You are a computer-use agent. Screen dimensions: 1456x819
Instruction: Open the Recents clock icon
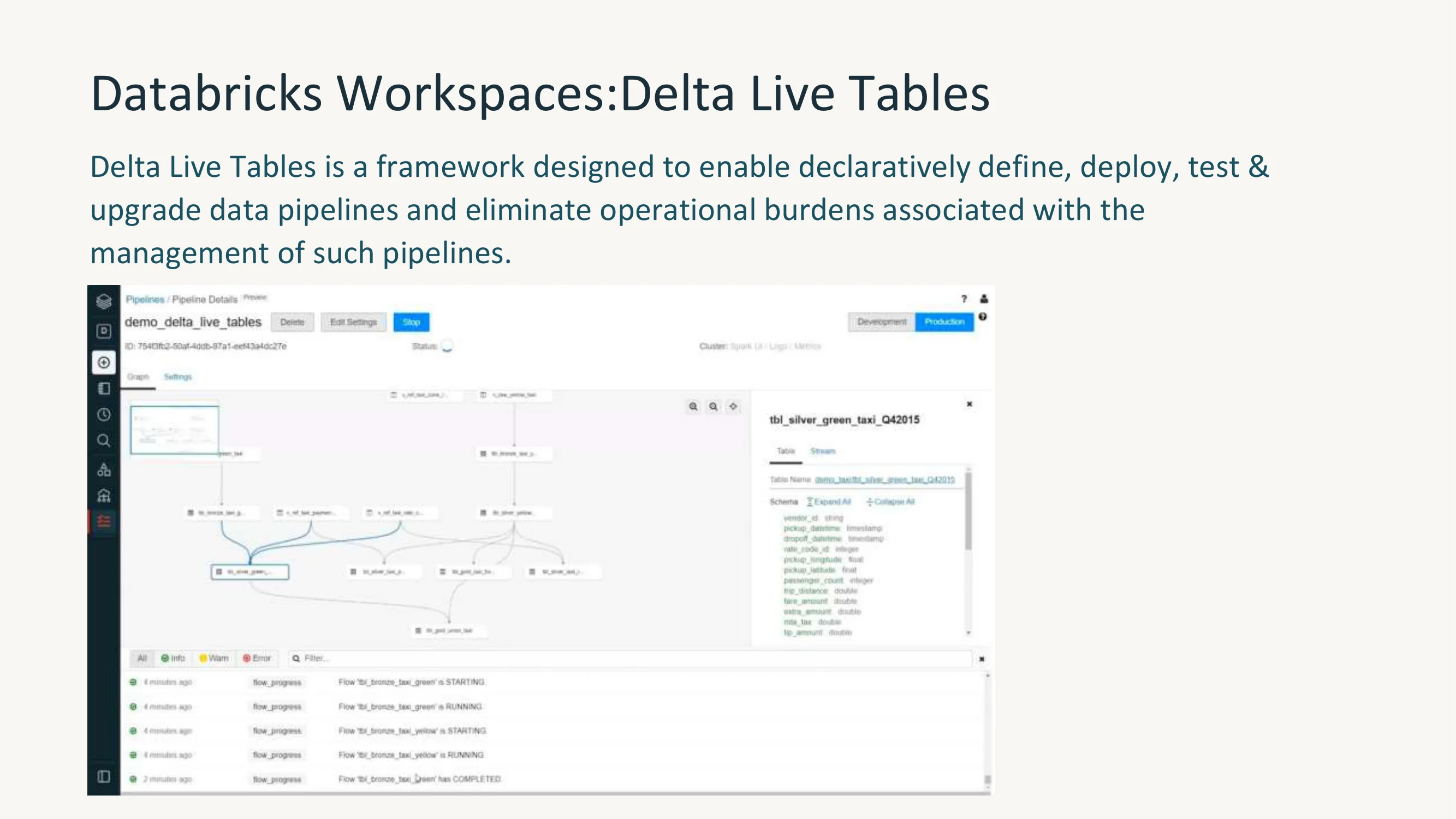pos(103,415)
